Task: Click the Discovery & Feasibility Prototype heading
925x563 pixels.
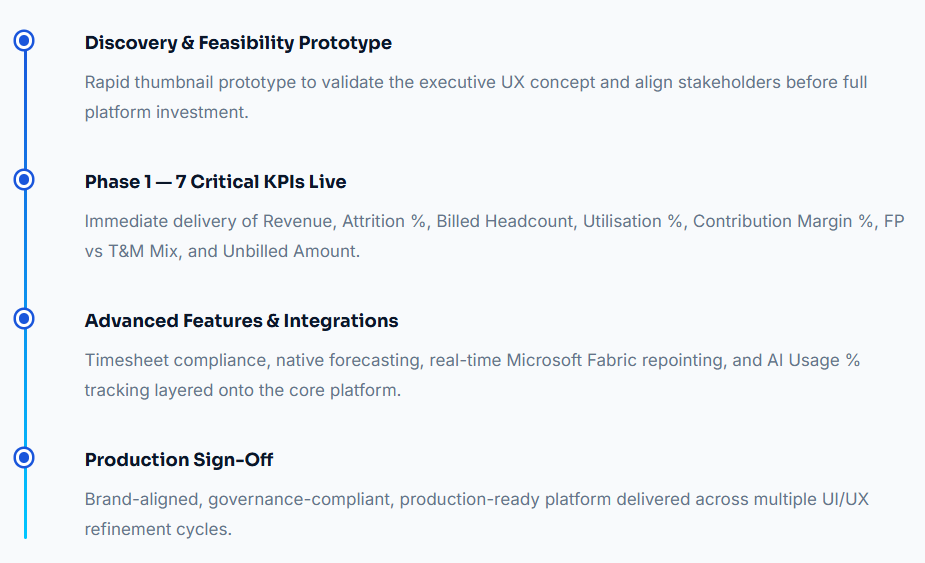Action: [x=238, y=43]
